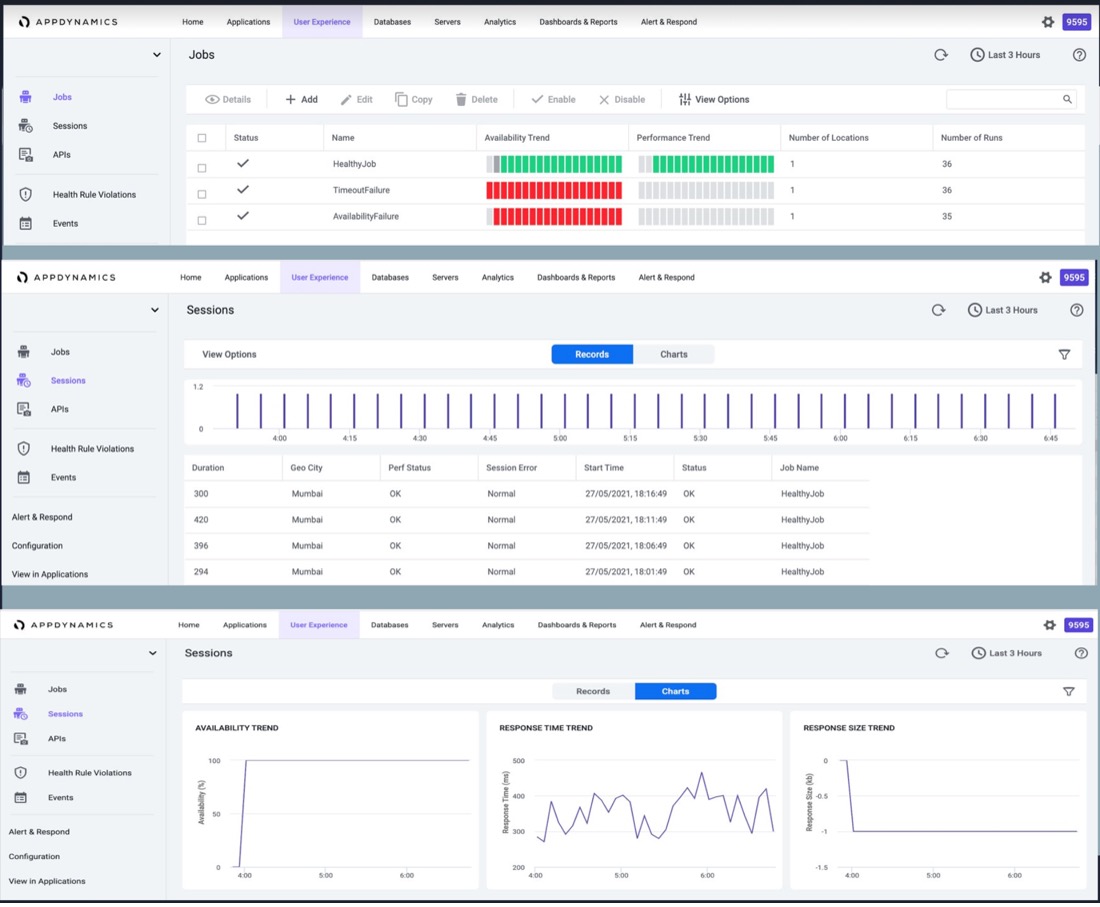Click APIs sidebar icon in top panel
Image resolution: width=1100 pixels, height=907 pixels.
click(25, 154)
